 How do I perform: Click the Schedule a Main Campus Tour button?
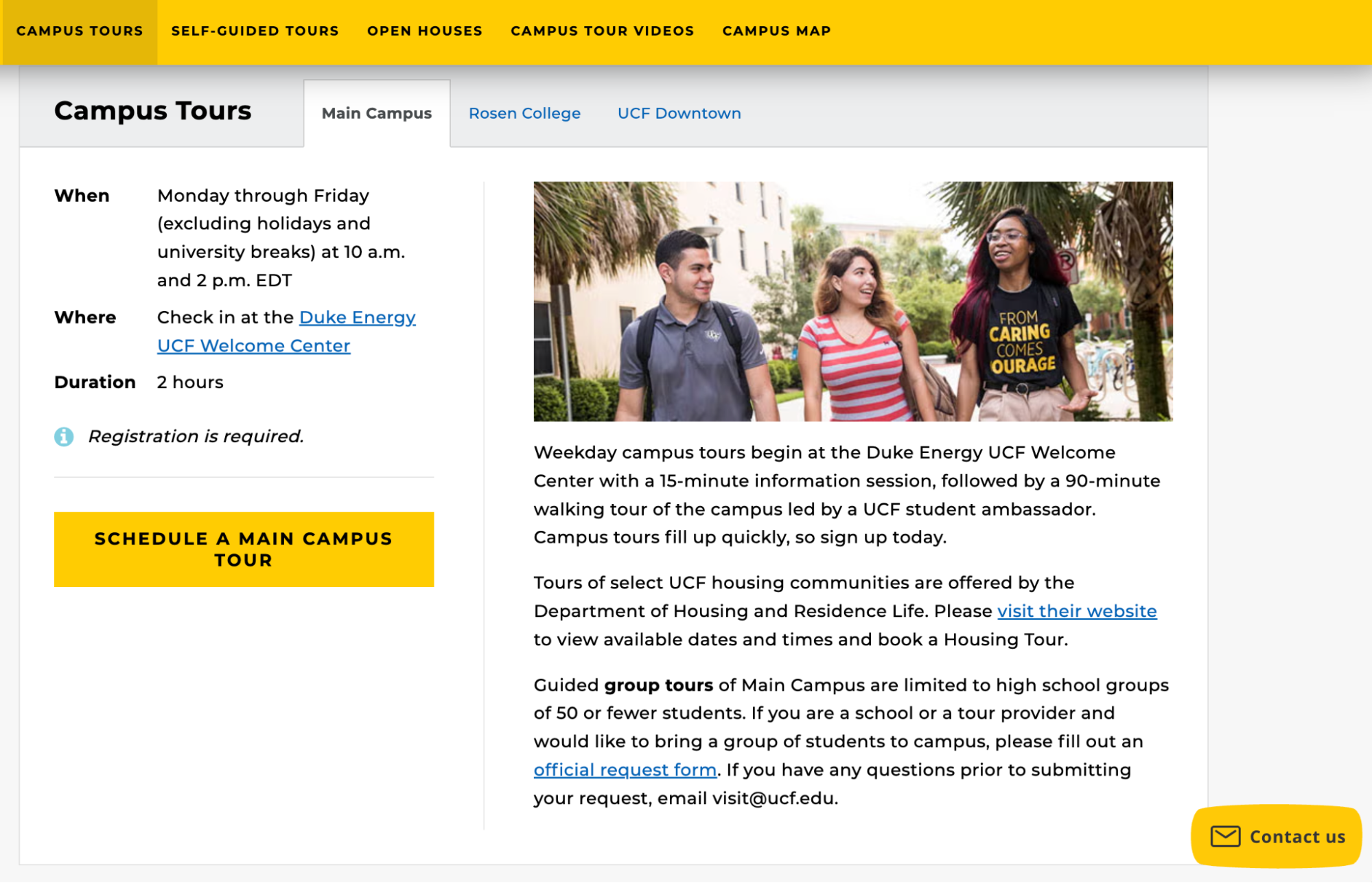tap(244, 549)
